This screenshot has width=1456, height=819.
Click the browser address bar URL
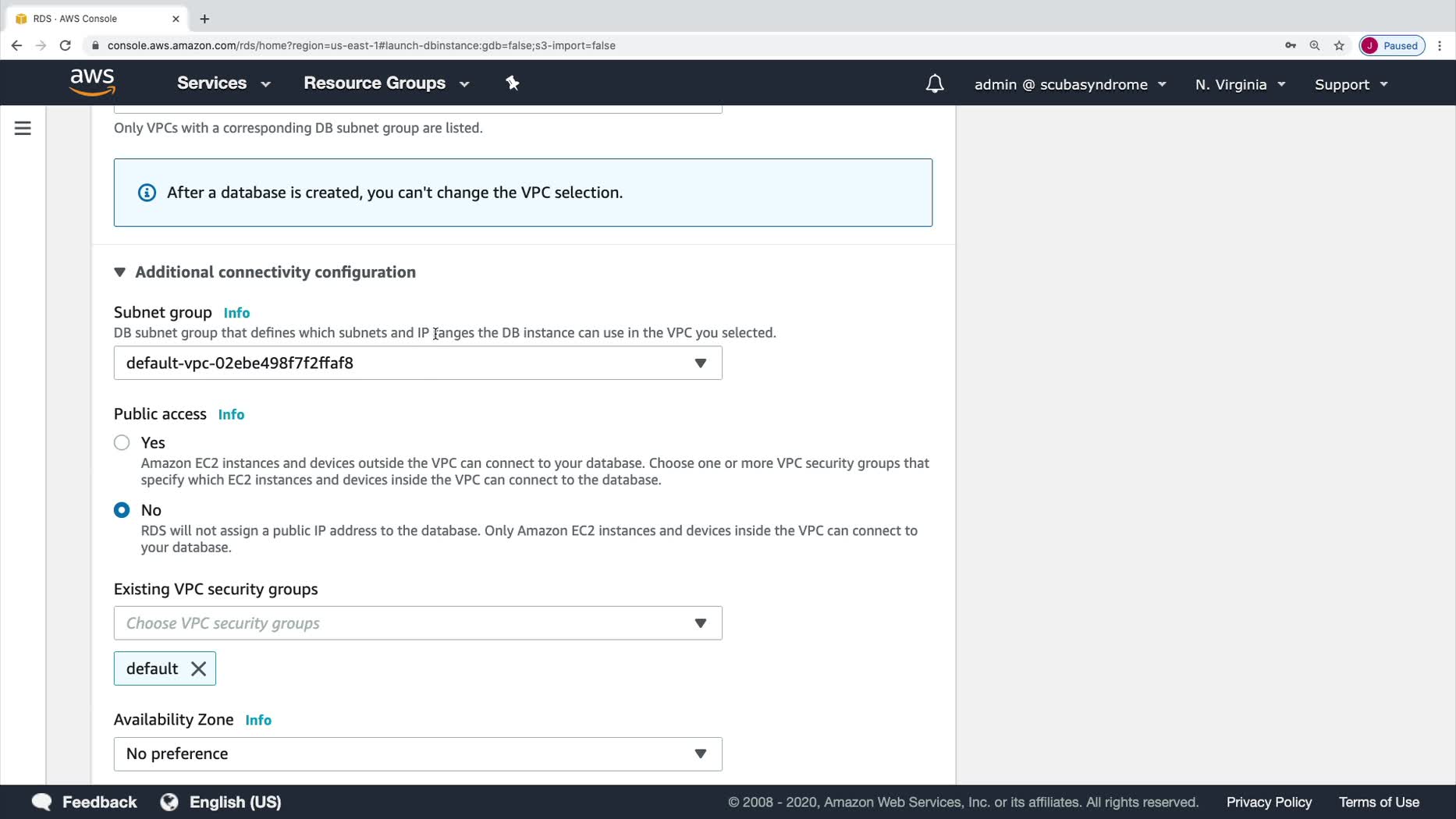[x=361, y=45]
